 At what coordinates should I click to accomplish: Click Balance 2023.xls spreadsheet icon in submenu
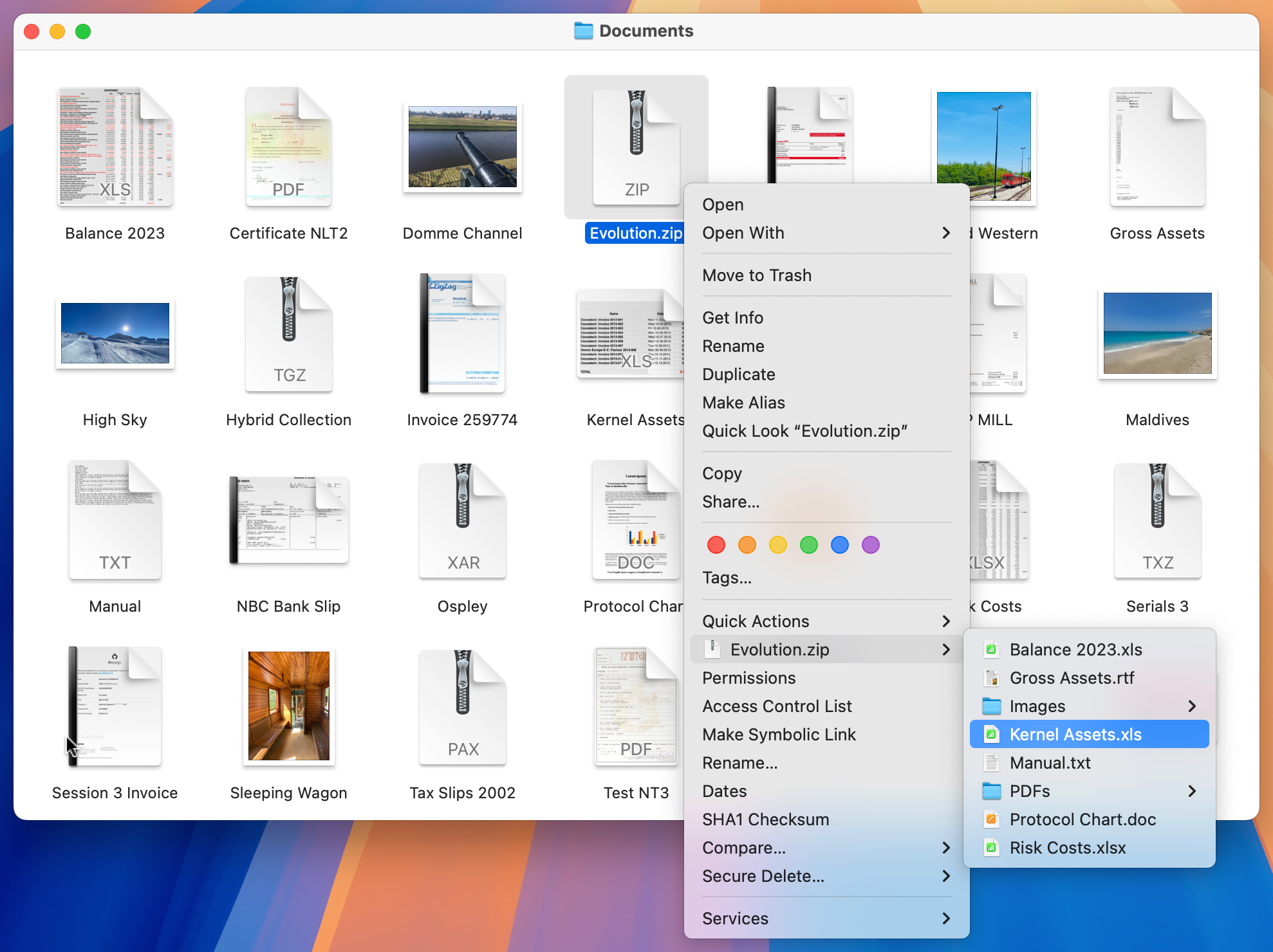pyautogui.click(x=992, y=650)
